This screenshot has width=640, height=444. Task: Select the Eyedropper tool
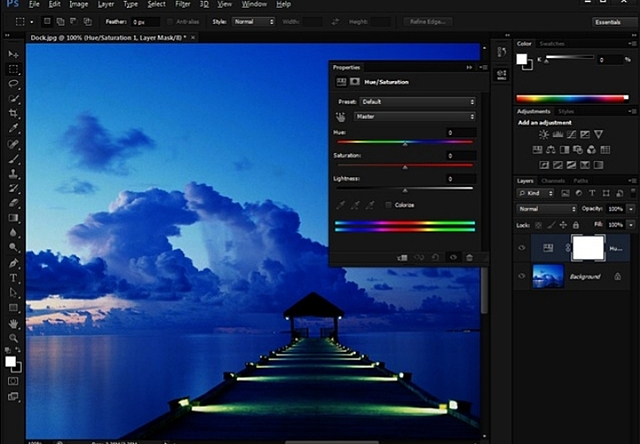coord(13,128)
